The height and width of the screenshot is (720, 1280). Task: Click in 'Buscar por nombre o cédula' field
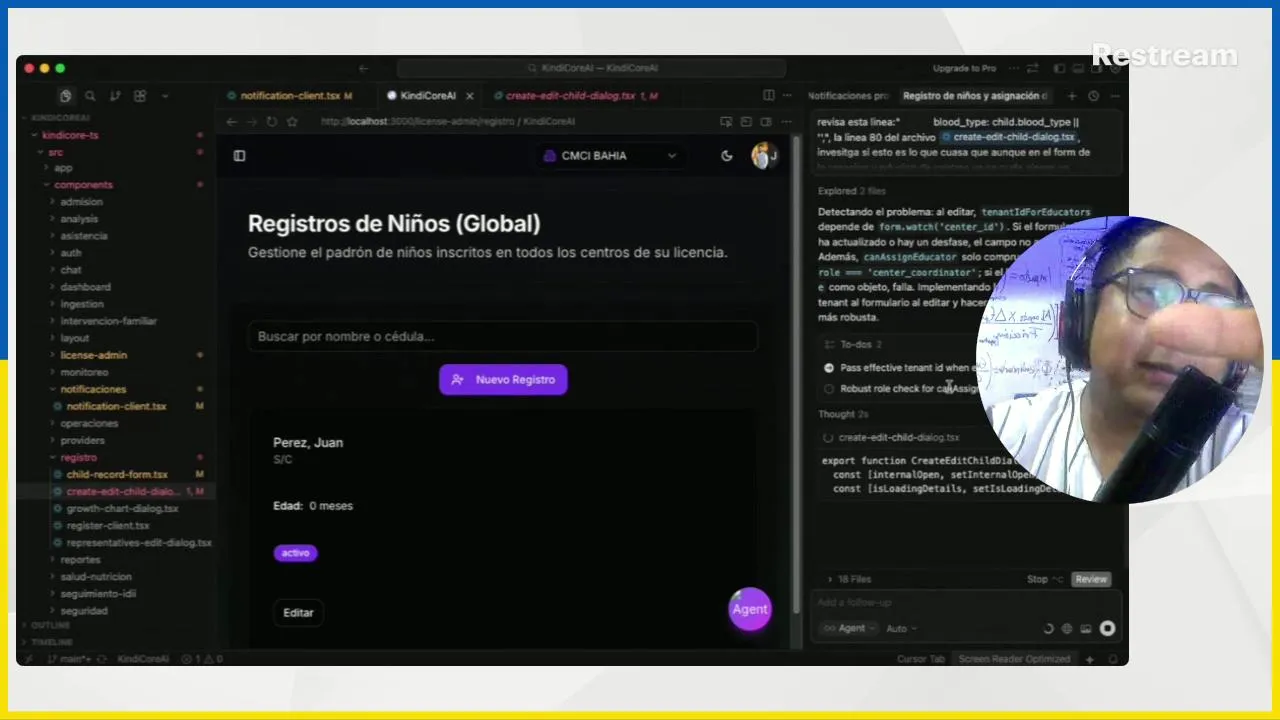tap(502, 337)
